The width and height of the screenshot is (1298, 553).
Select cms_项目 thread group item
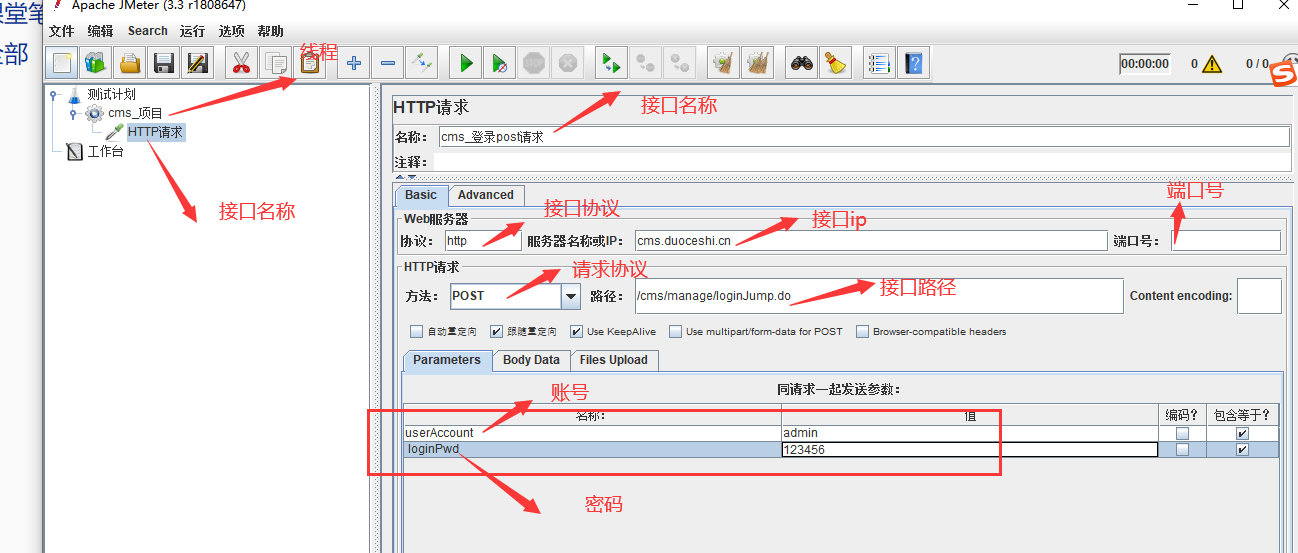pyautogui.click(x=135, y=114)
